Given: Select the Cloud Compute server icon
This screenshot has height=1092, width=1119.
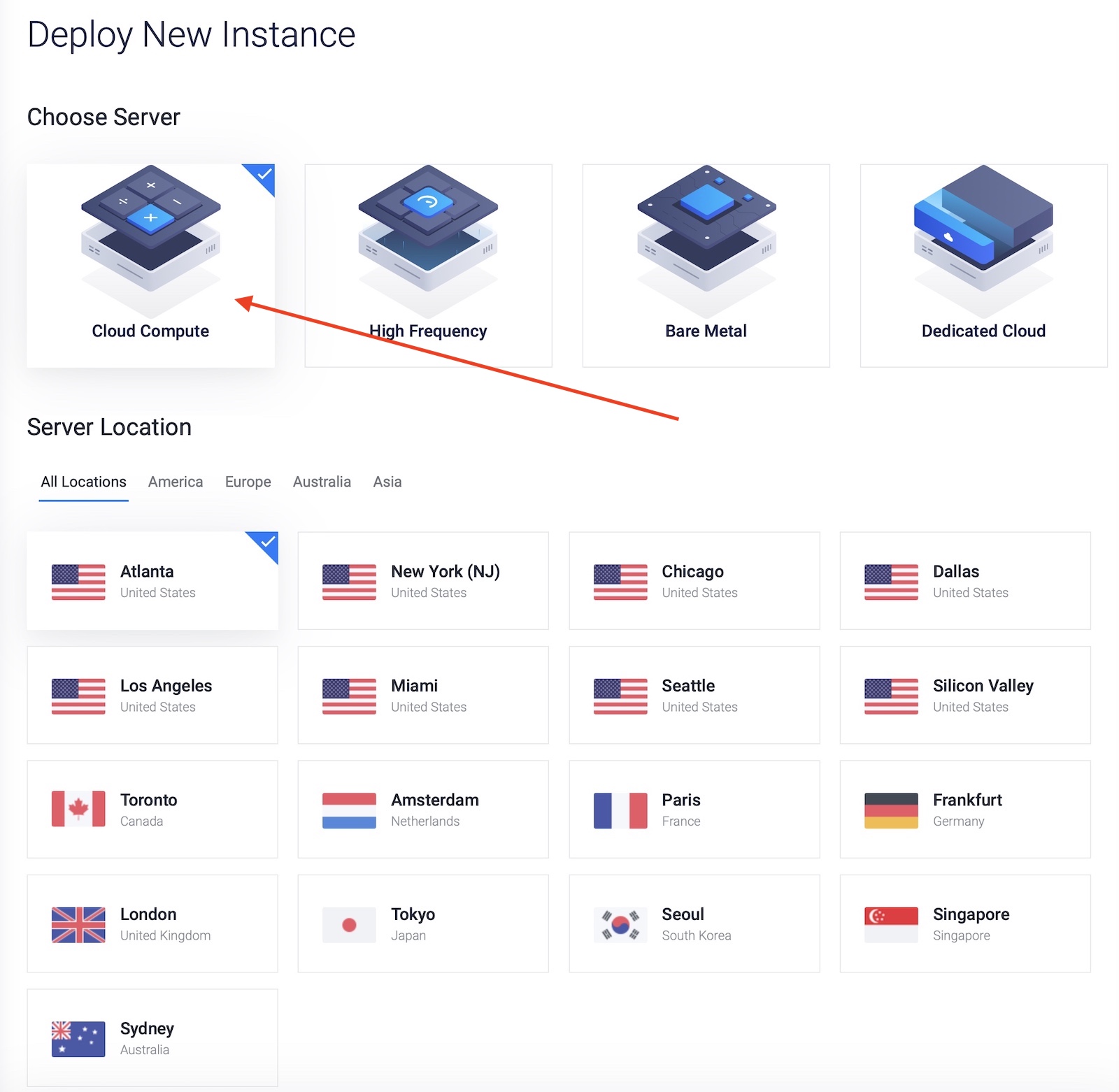Looking at the screenshot, I should coord(150,231).
